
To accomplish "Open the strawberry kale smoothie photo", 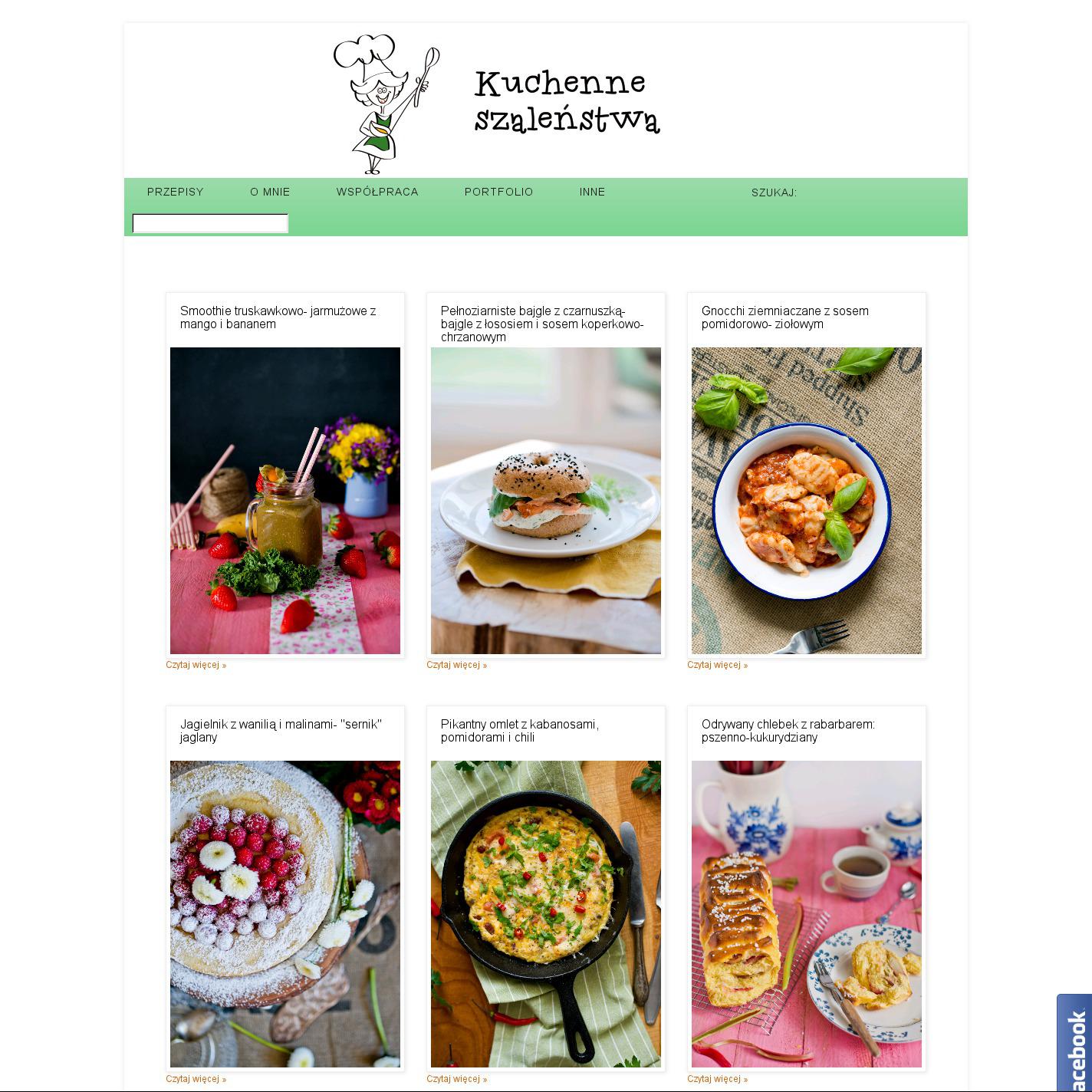I will coord(285,501).
